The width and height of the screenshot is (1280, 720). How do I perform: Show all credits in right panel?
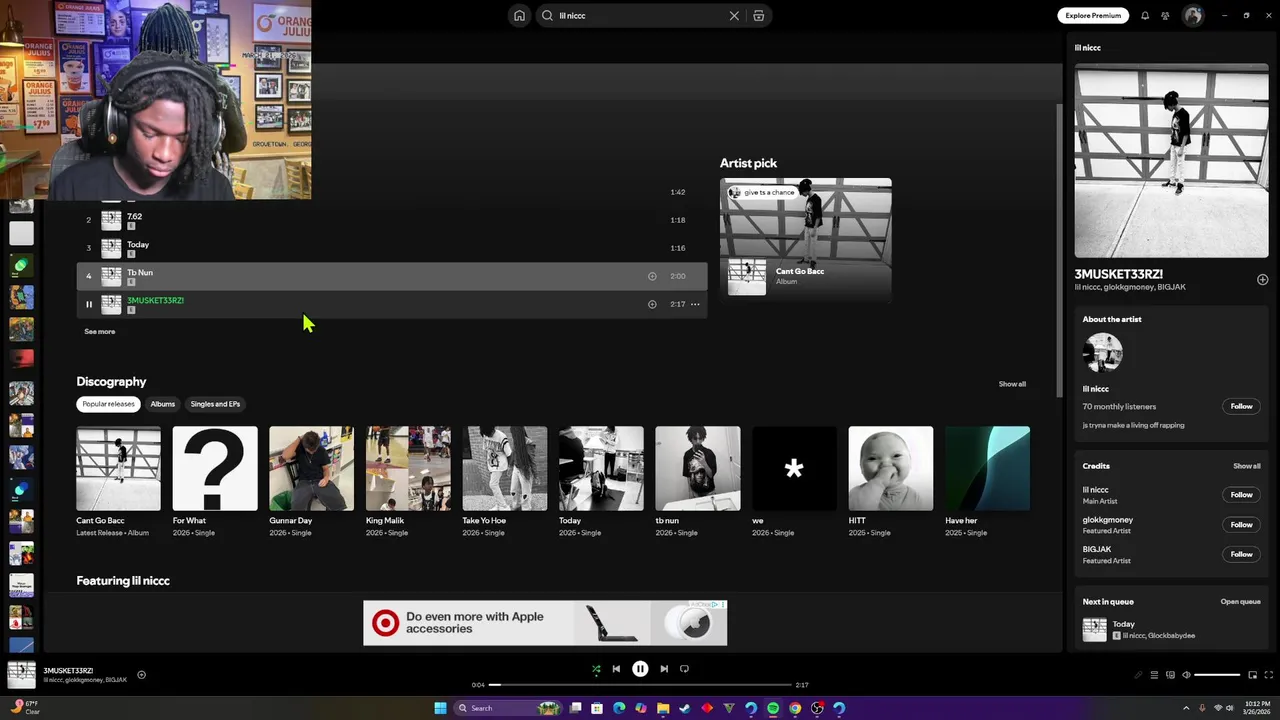[x=1246, y=466]
